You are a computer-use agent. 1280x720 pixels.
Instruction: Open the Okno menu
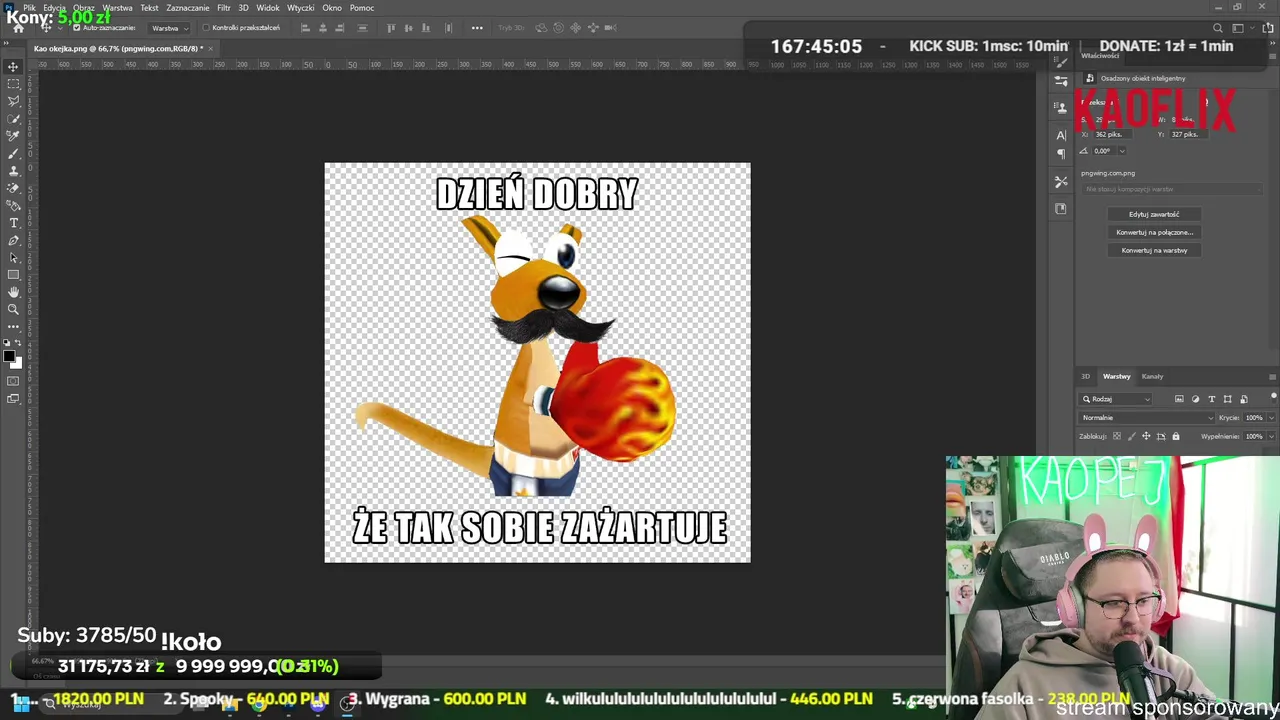pos(331,8)
